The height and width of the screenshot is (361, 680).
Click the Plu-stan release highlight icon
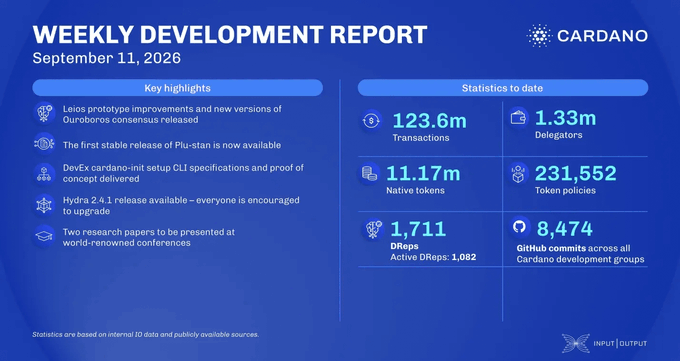tap(45, 144)
